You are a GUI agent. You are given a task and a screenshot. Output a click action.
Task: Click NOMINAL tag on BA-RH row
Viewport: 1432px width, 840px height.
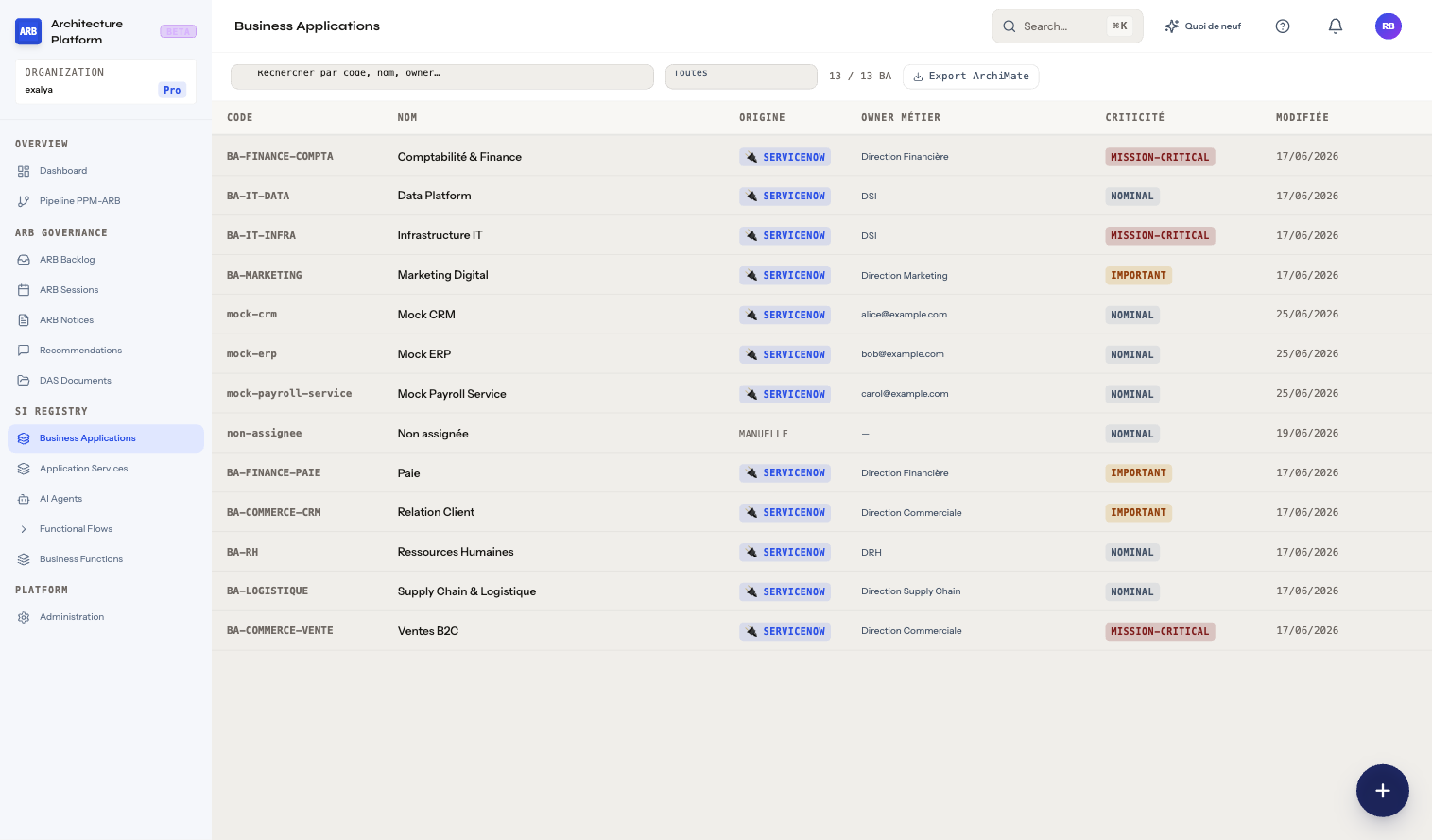click(1132, 553)
